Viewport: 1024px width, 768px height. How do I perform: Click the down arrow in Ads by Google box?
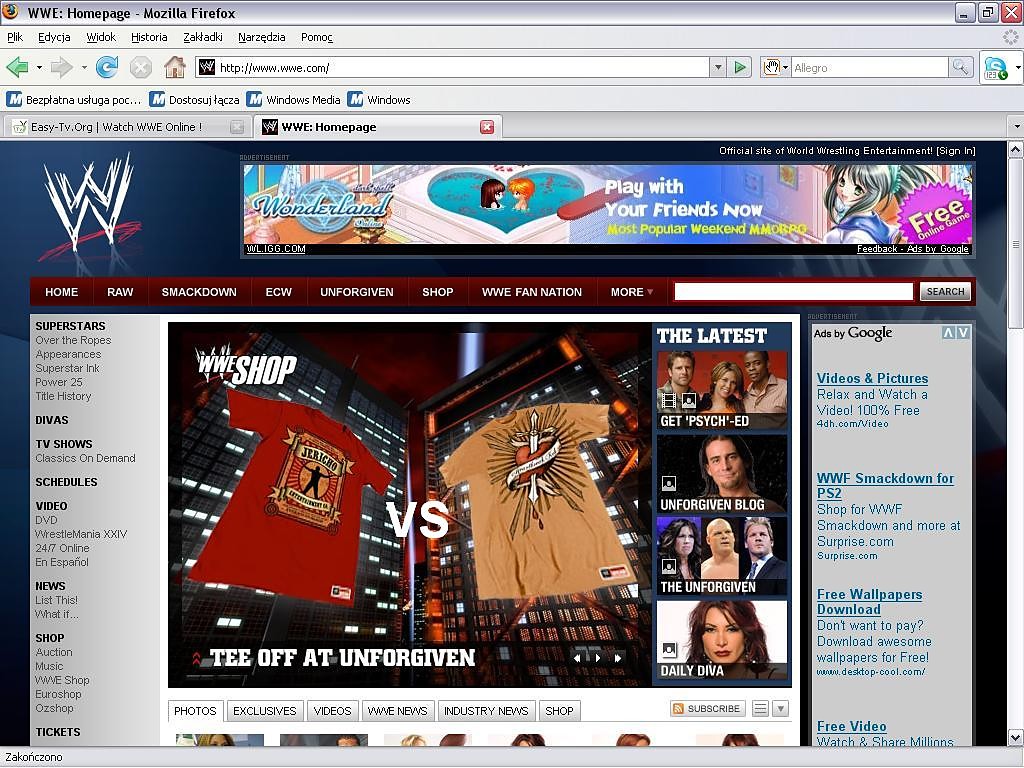(x=963, y=333)
